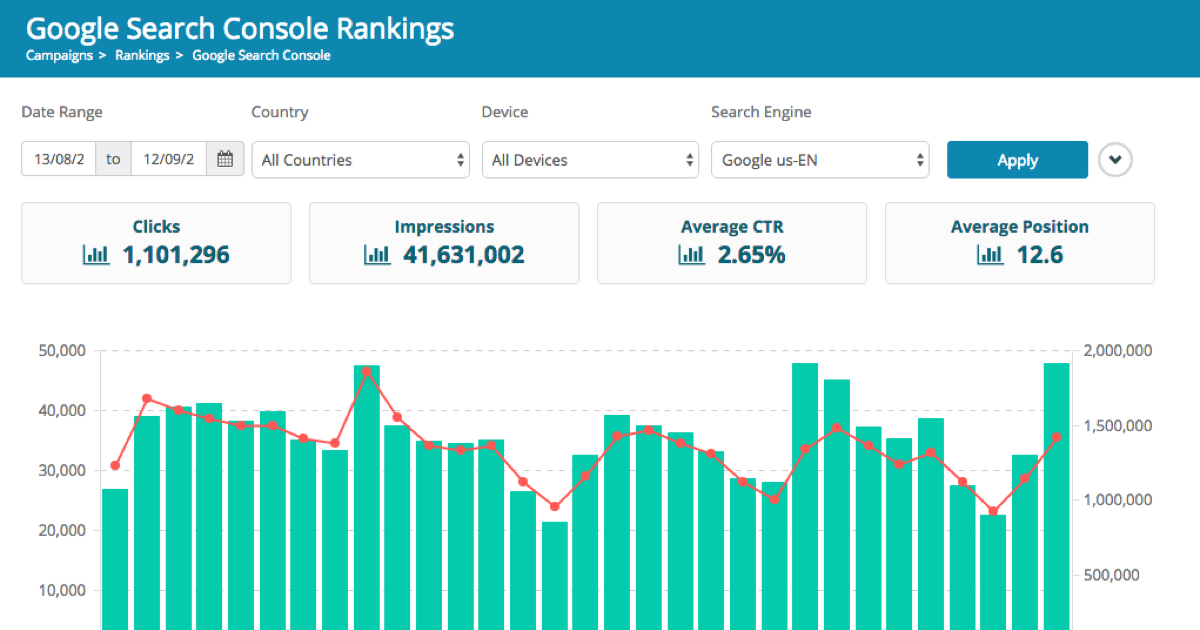Select the Impressions metric card
This screenshot has height=630, width=1200.
444,243
